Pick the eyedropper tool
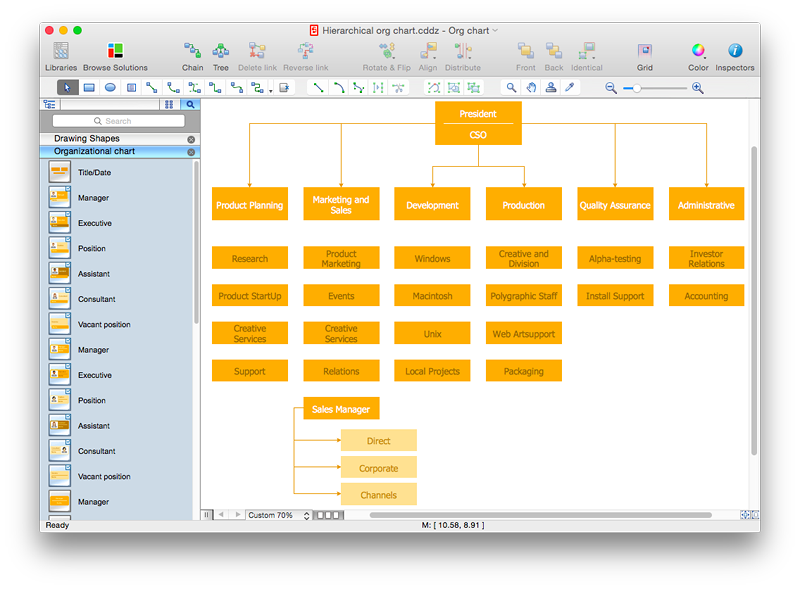Screen dimensions: 800x589 click(571, 88)
